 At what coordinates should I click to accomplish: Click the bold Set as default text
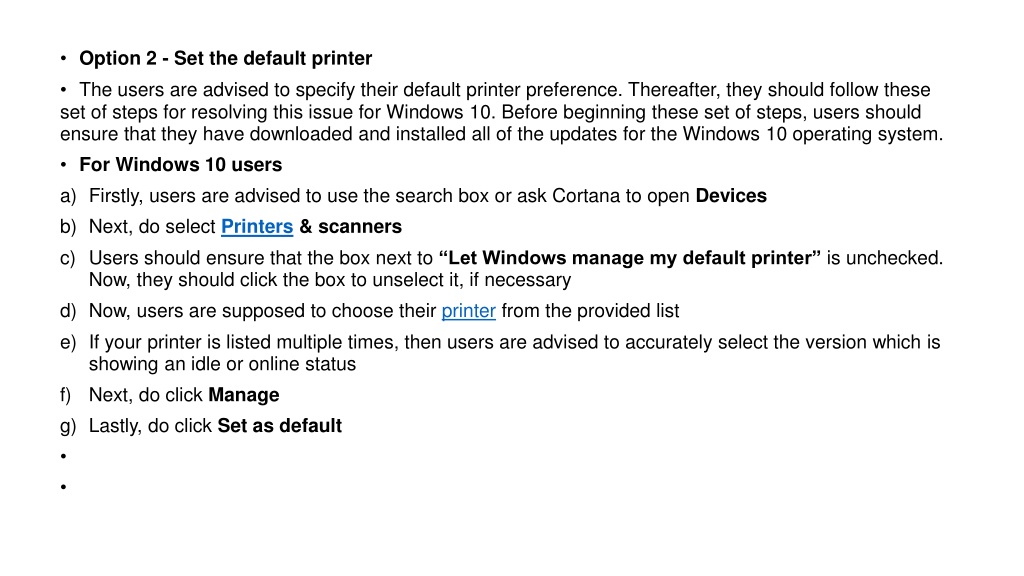pos(280,426)
